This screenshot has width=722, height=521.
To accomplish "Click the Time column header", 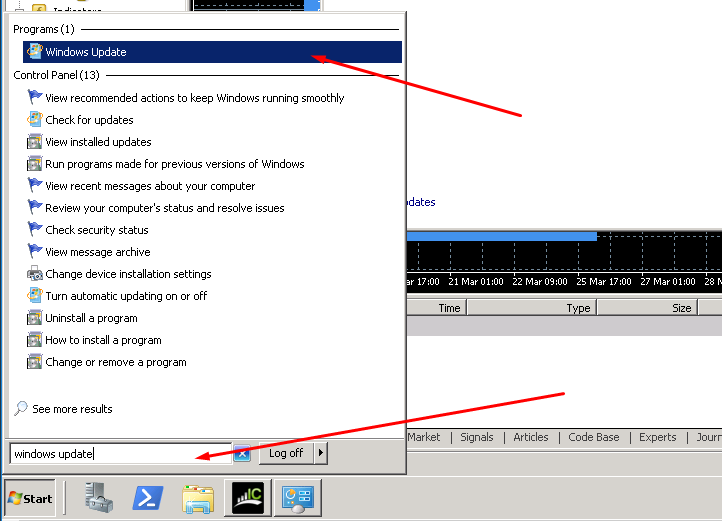I will tap(437, 308).
